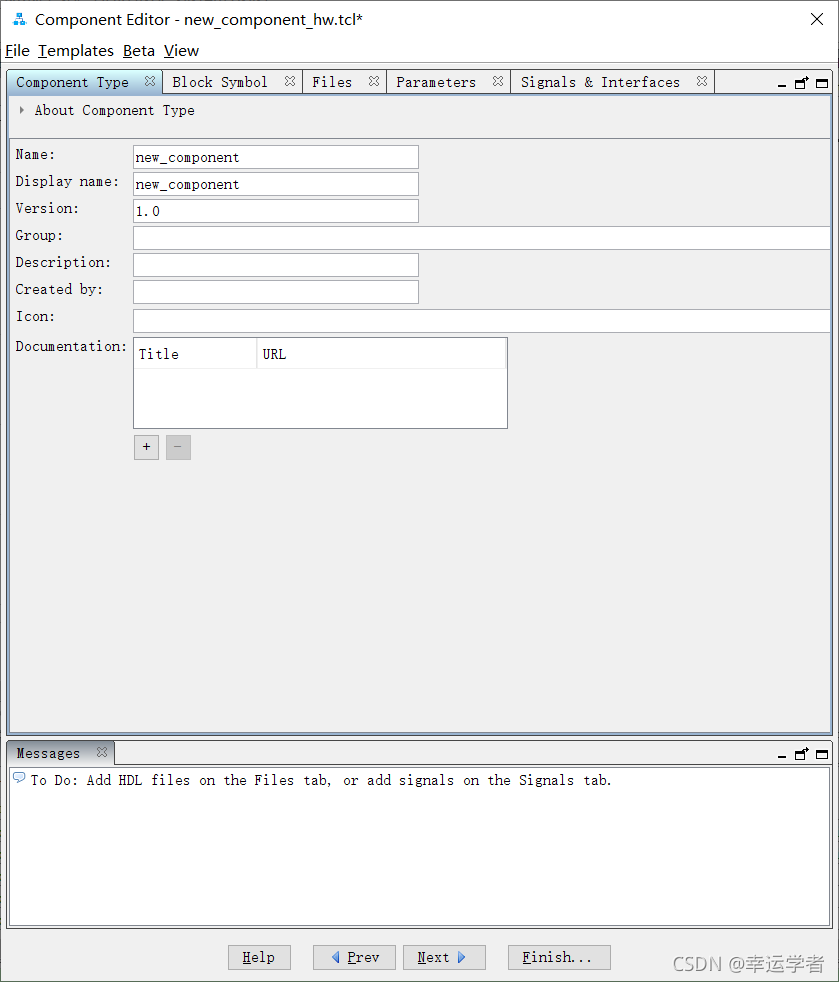Open the Templates menu
Screen dimensions: 839x982
point(76,51)
